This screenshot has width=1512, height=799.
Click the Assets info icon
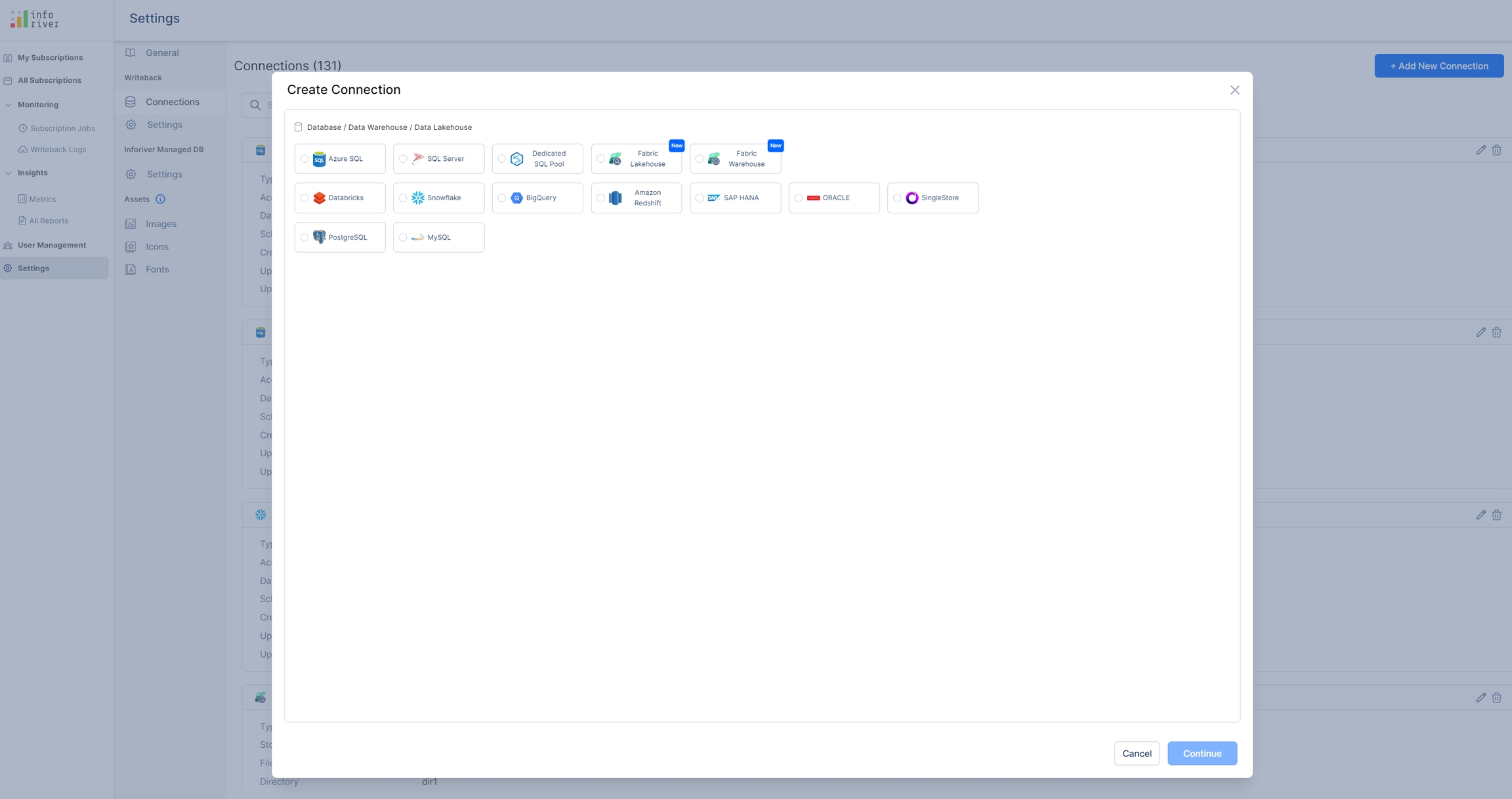coord(160,199)
